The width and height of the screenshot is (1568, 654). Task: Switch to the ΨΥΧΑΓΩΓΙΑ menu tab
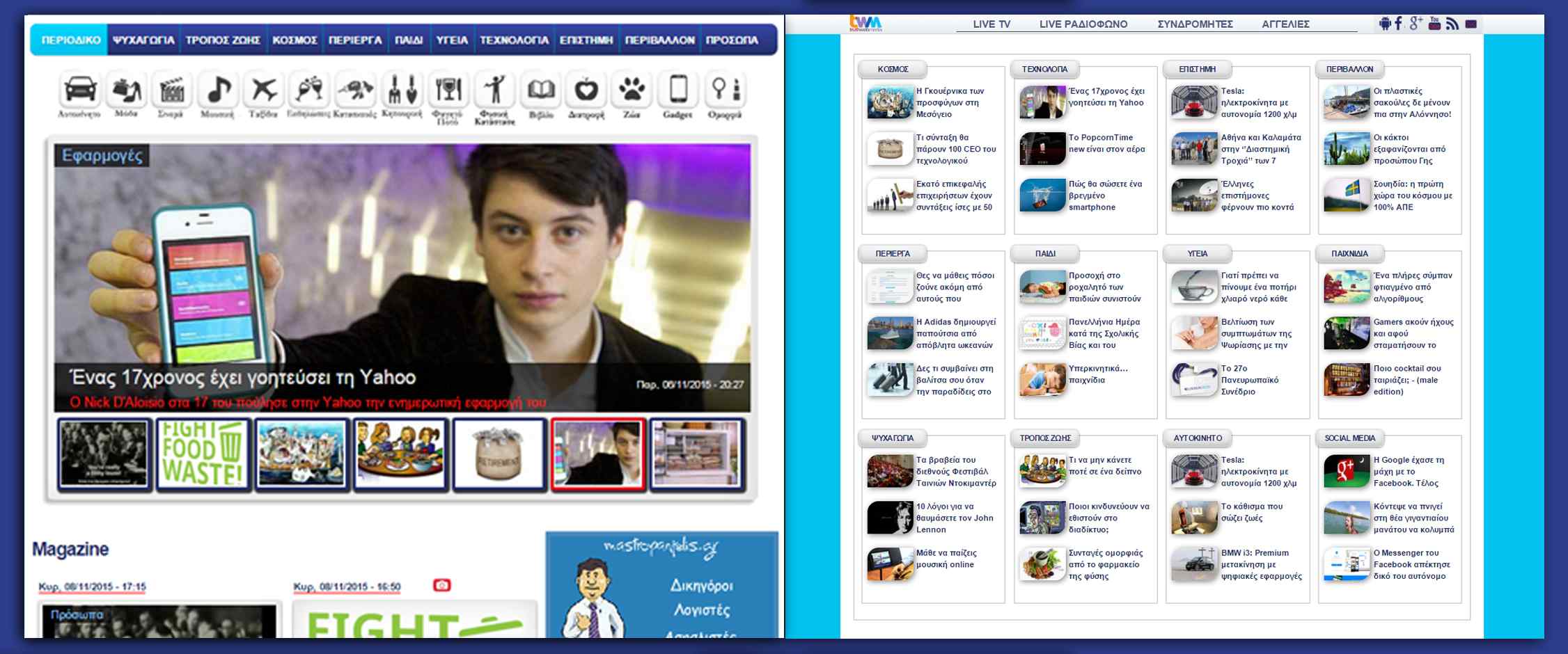(x=143, y=40)
